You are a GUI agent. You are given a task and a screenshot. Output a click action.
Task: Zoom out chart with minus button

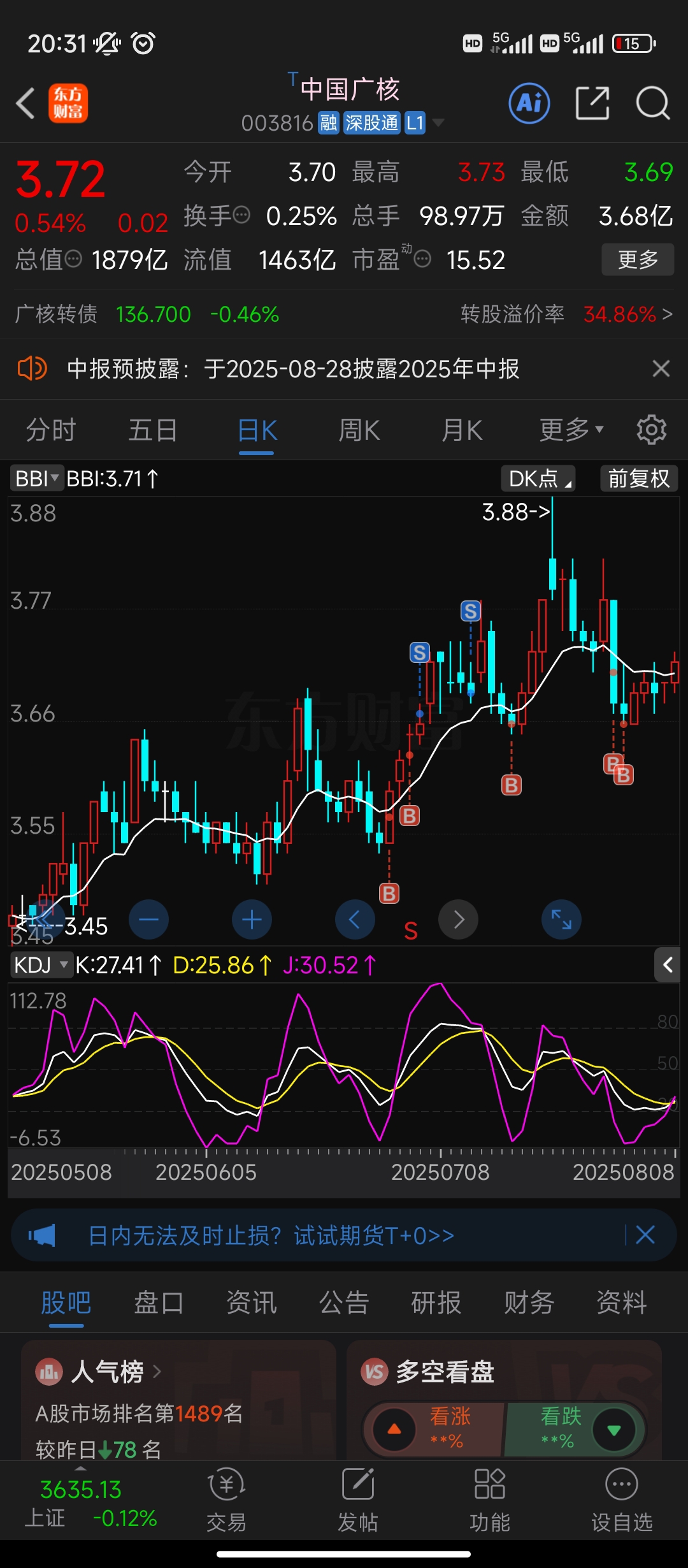click(x=148, y=919)
